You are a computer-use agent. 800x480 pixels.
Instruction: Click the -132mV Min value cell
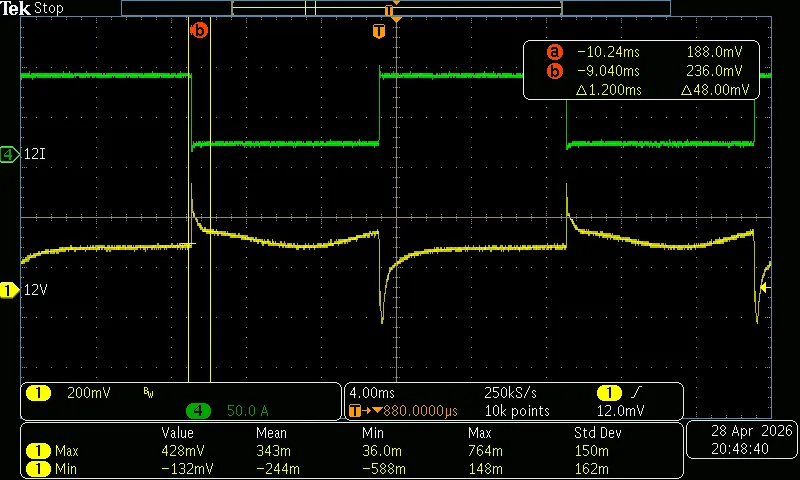point(187,468)
